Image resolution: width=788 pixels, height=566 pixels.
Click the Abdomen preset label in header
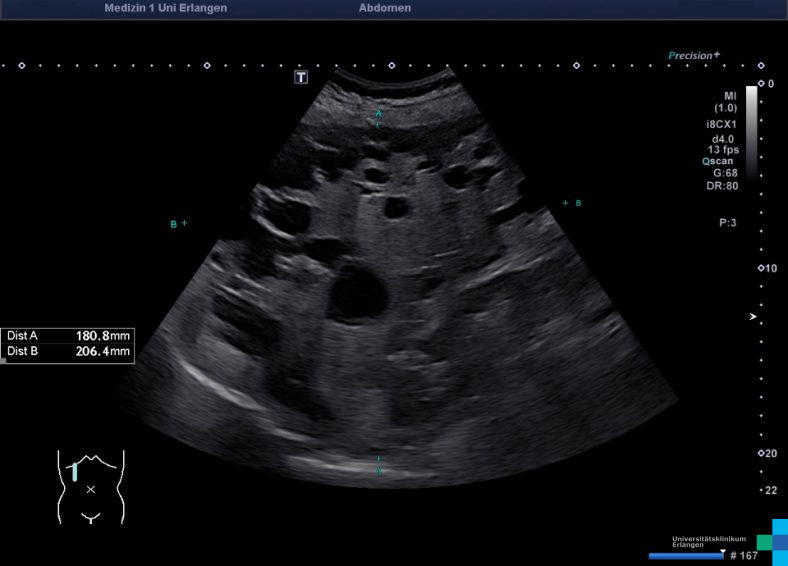click(384, 8)
